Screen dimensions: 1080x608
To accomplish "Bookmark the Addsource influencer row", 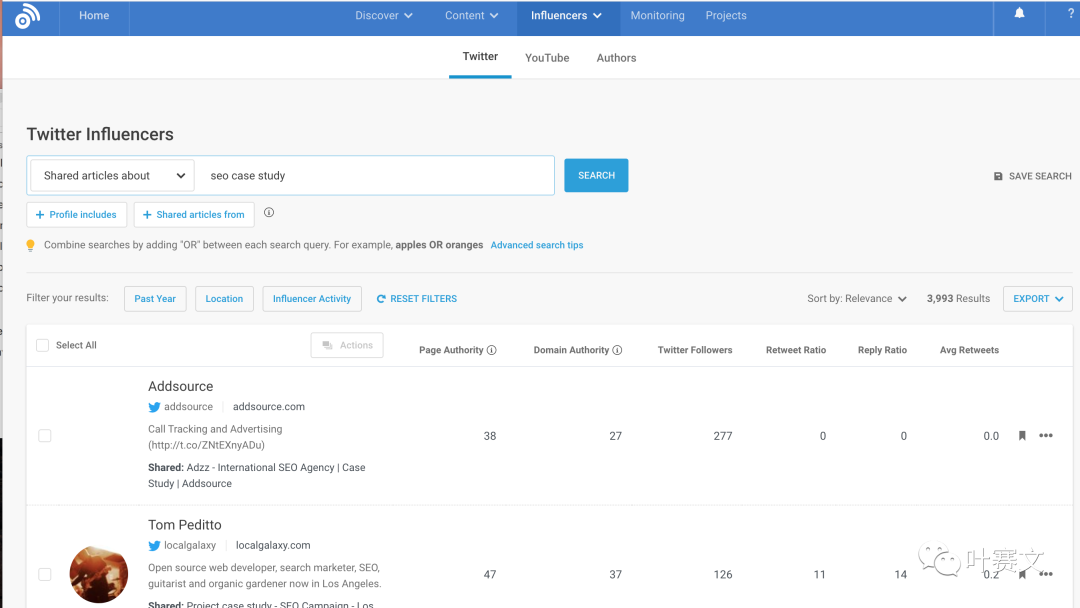I will click(1022, 435).
